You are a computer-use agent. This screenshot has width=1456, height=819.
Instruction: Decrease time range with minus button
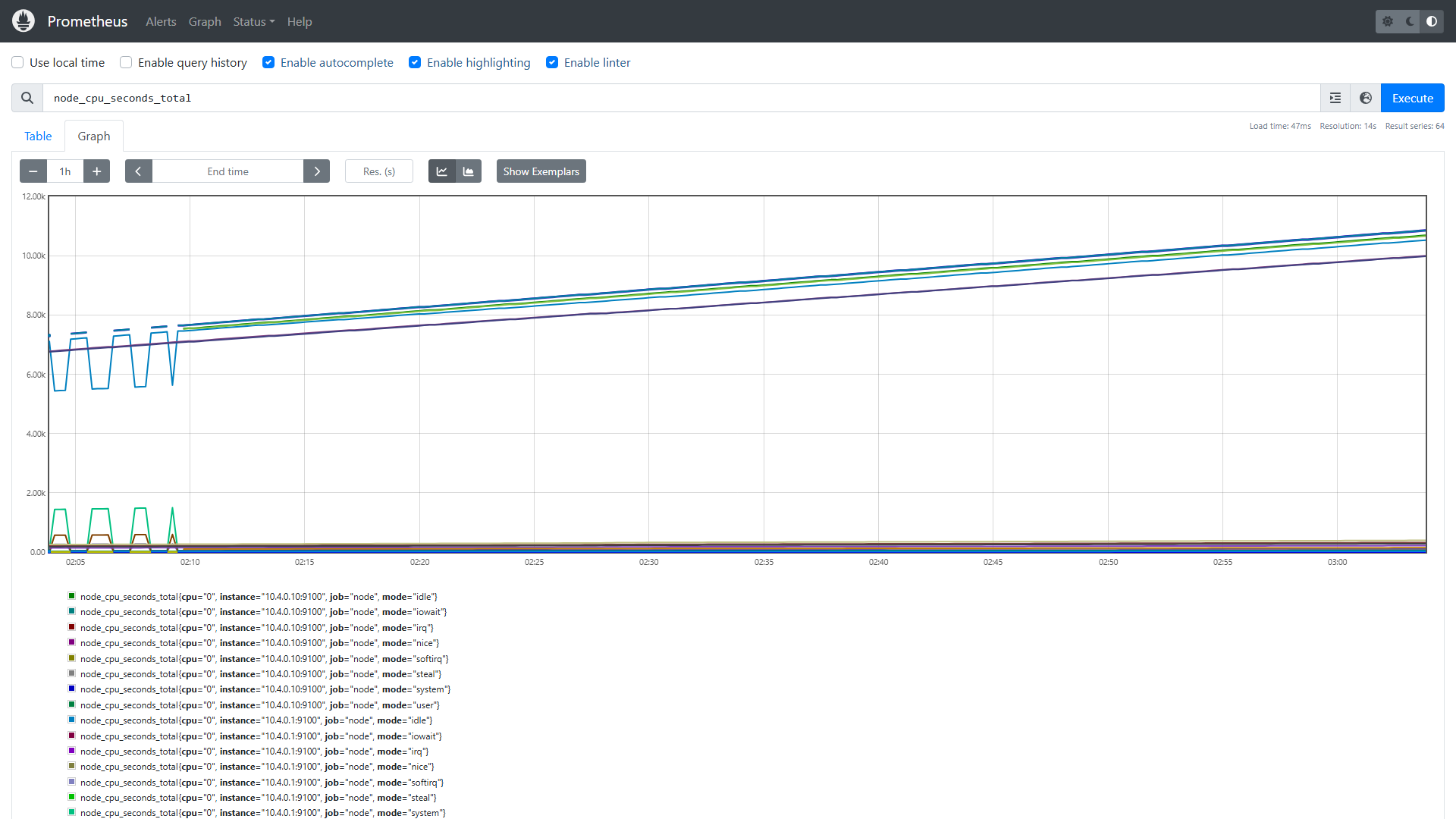click(x=33, y=171)
